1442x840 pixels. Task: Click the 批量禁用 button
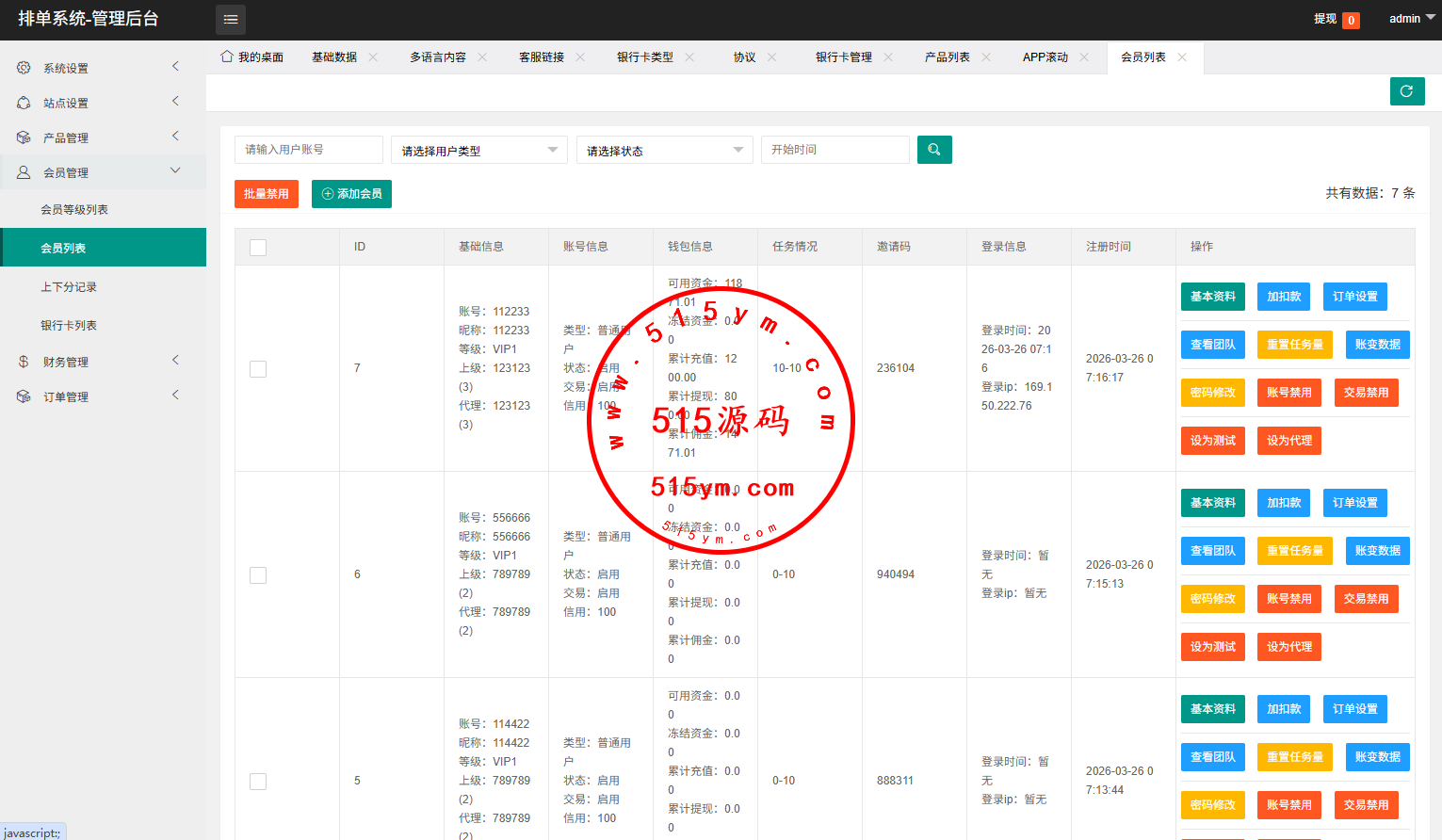(267, 194)
